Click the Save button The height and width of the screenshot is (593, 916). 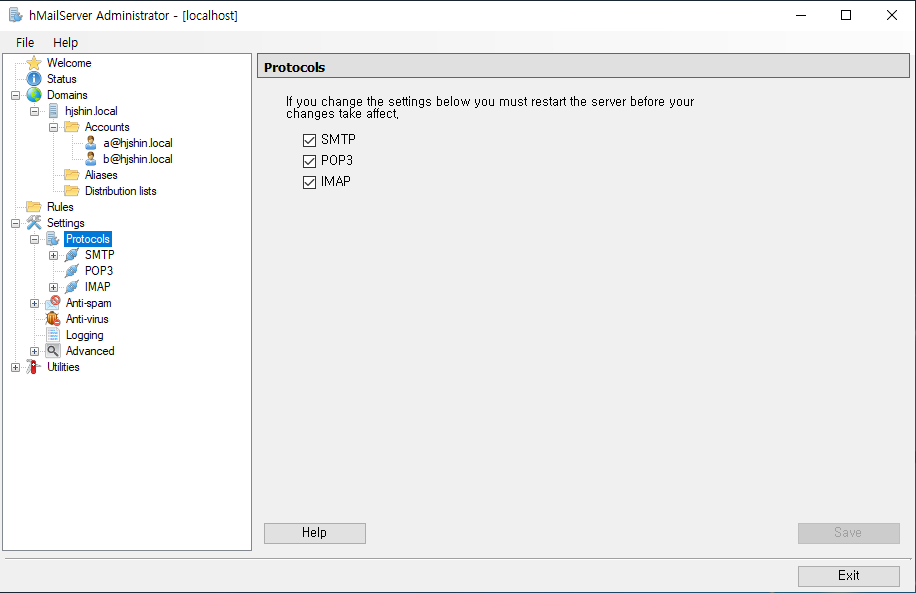848,533
